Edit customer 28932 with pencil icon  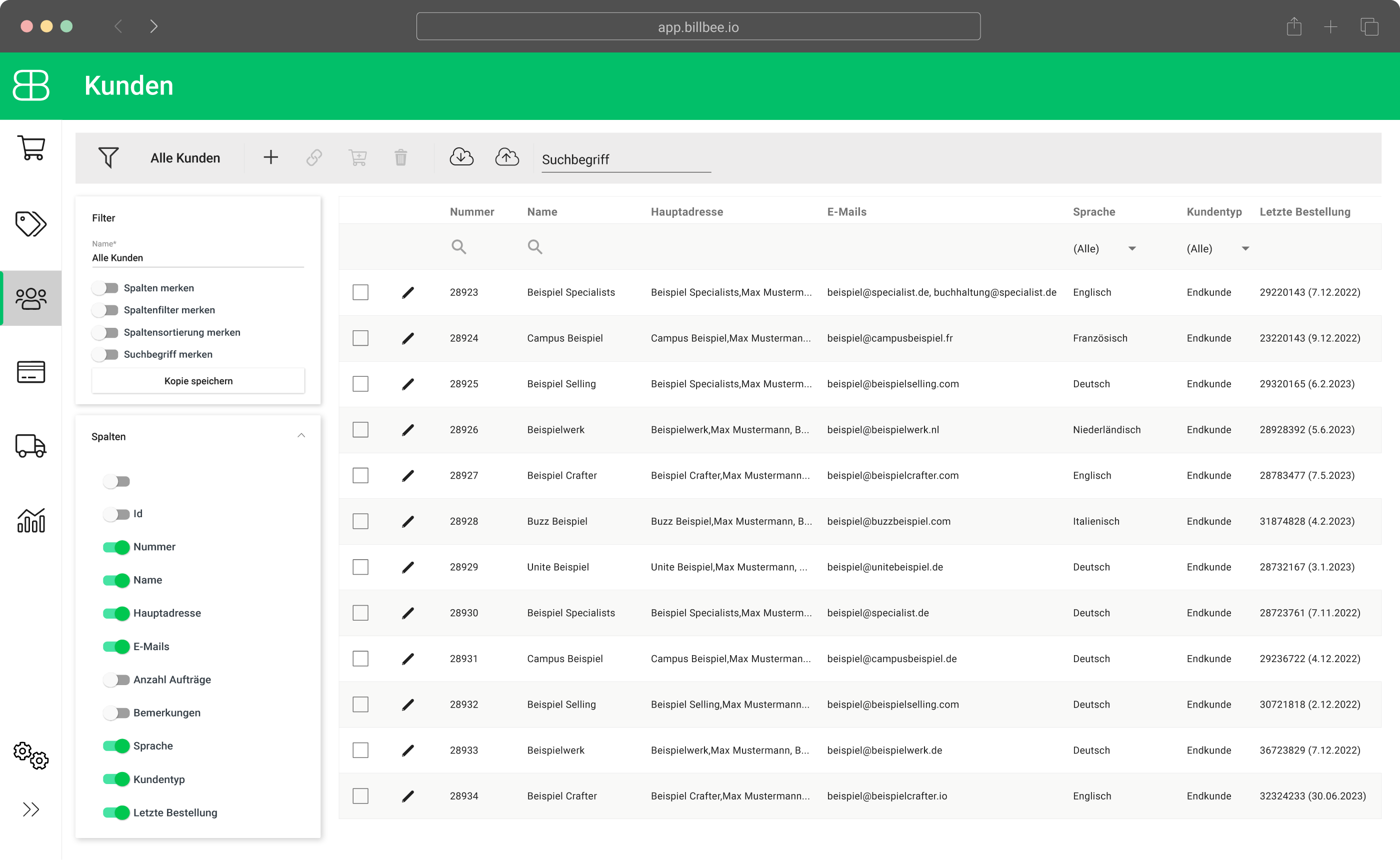pos(408,705)
